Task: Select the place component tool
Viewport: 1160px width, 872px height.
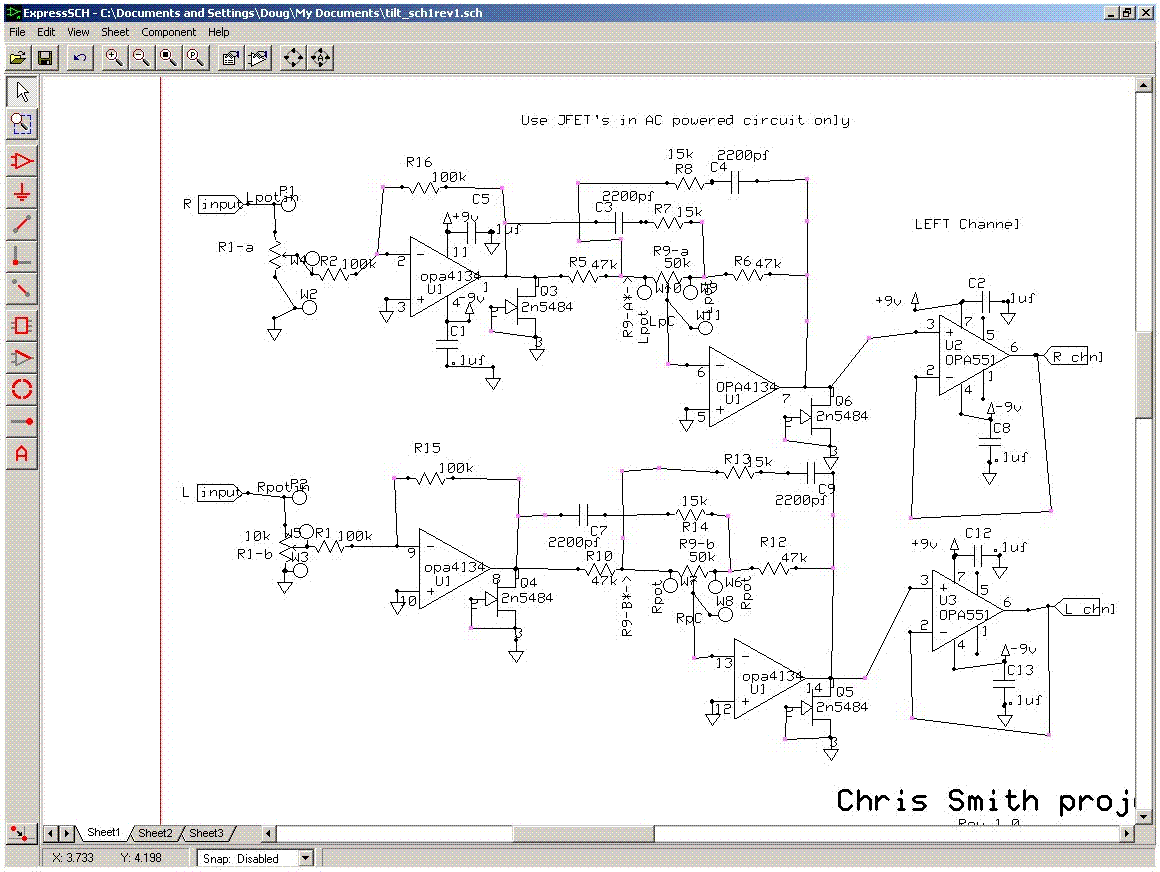Action: coord(22,161)
